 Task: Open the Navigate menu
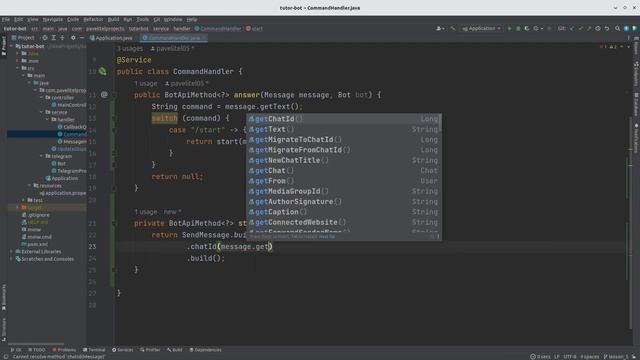(x=53, y=19)
